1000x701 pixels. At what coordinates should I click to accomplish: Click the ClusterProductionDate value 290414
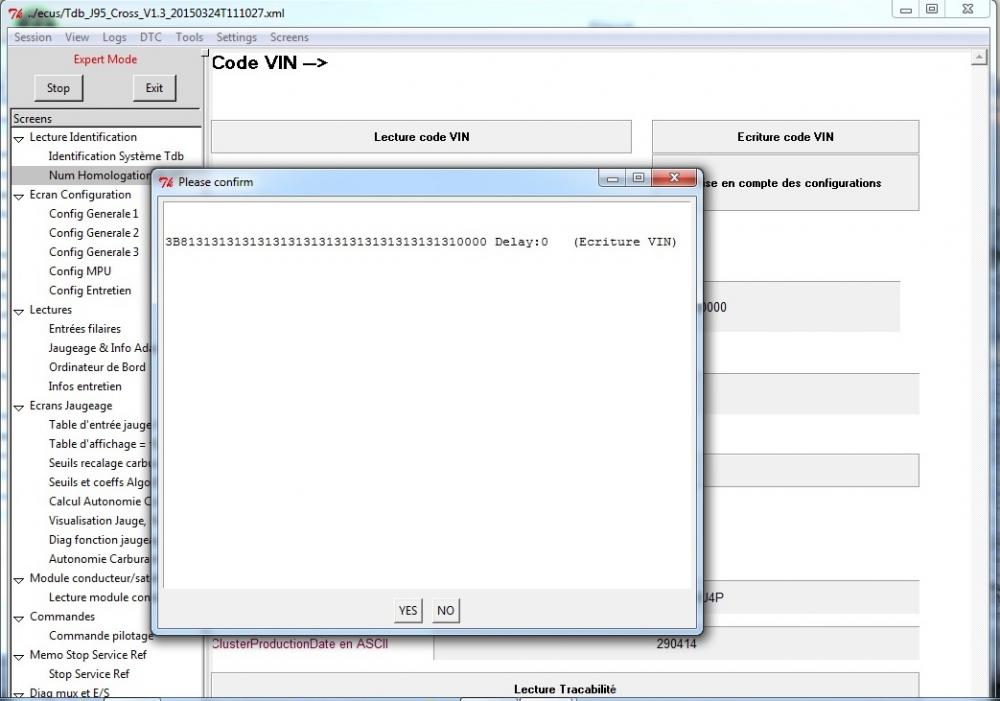(x=676, y=644)
